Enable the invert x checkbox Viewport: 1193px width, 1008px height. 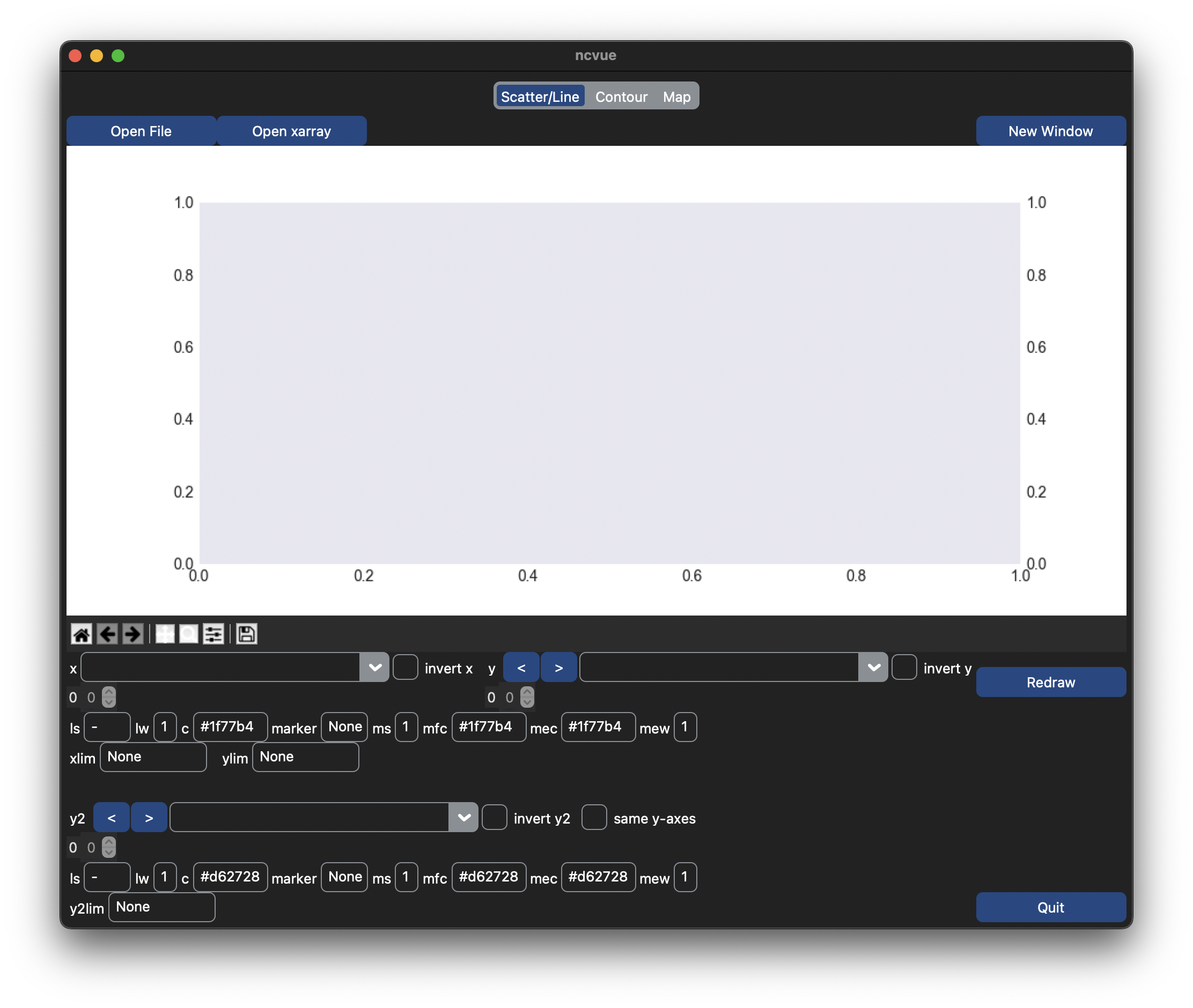[x=406, y=668]
